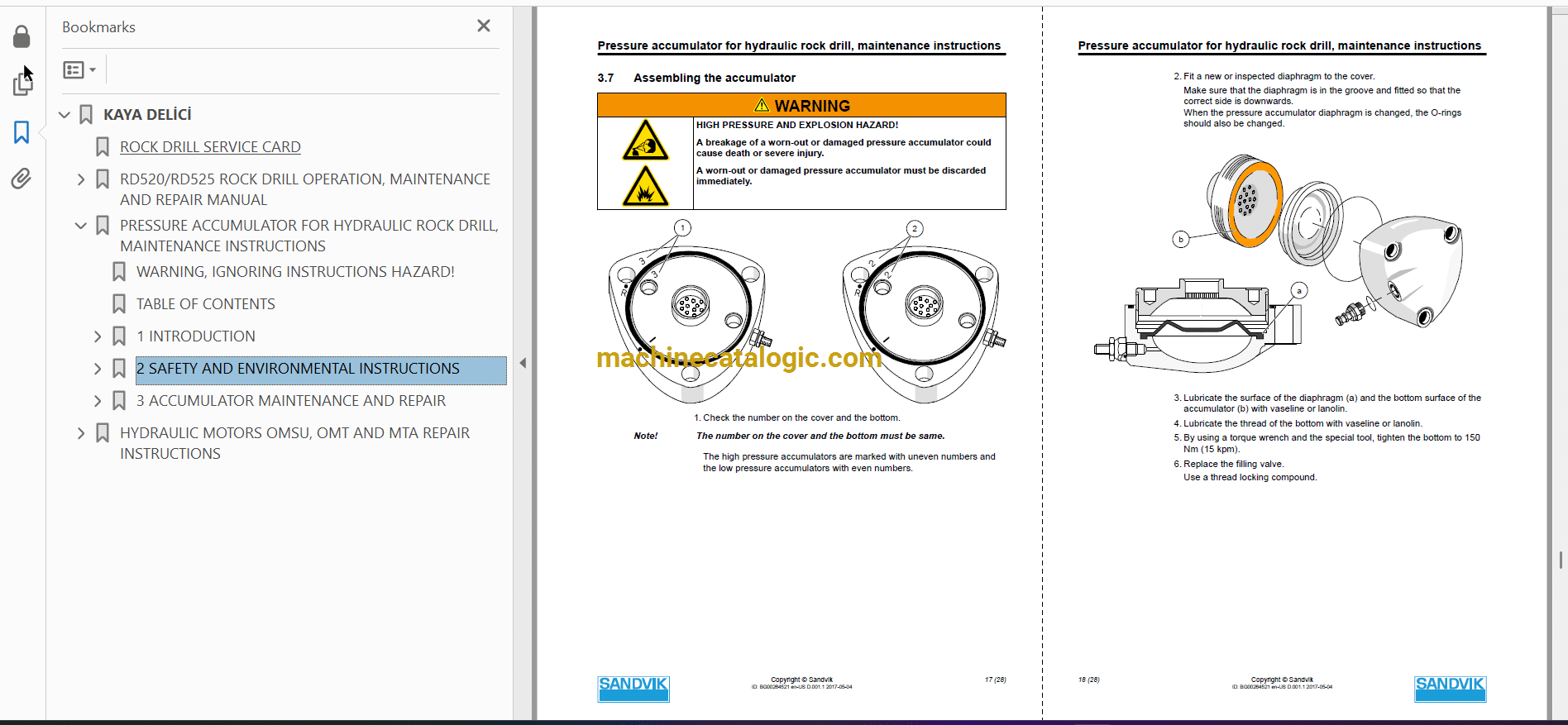
Task: Click the explosion hazard warning symbol
Action: coord(645,186)
